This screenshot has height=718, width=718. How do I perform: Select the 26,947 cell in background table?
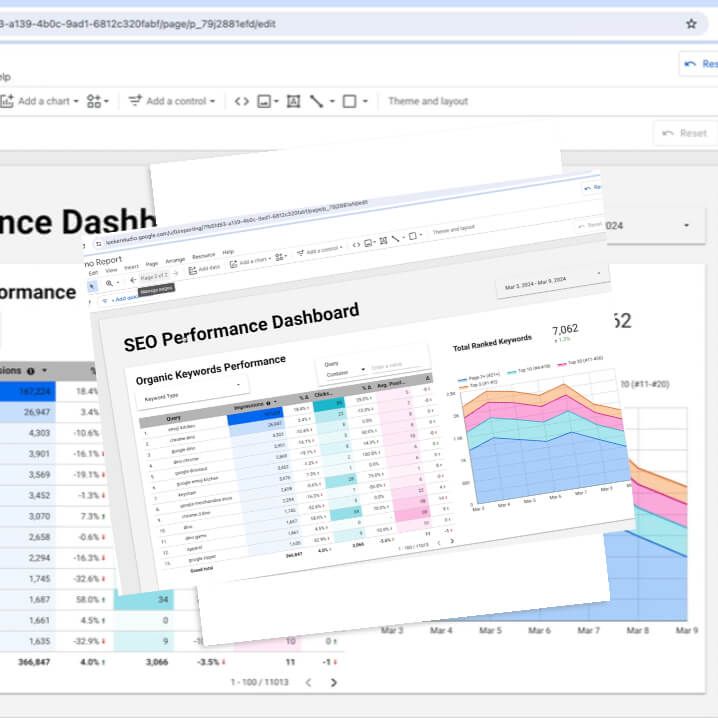click(27, 412)
